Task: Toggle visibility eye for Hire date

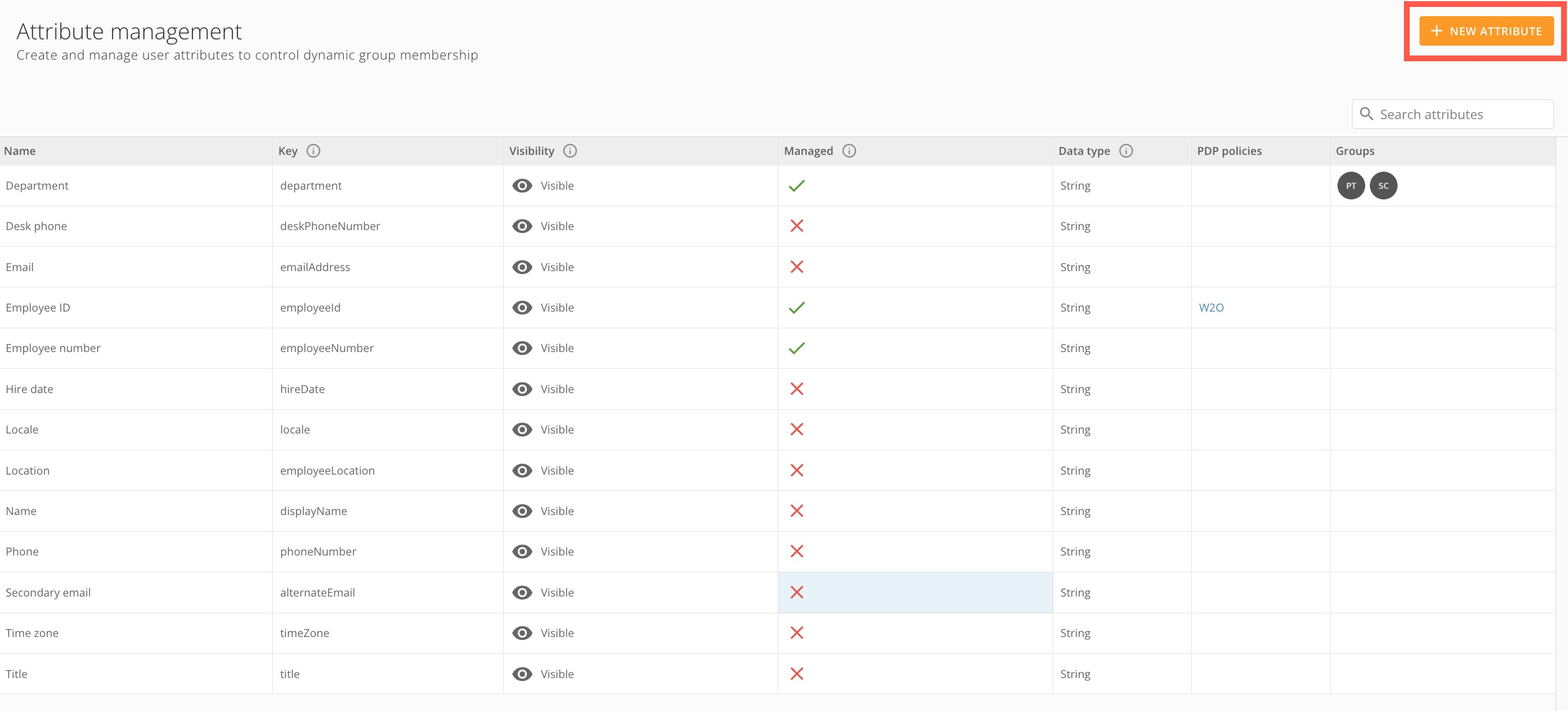Action: click(x=522, y=388)
